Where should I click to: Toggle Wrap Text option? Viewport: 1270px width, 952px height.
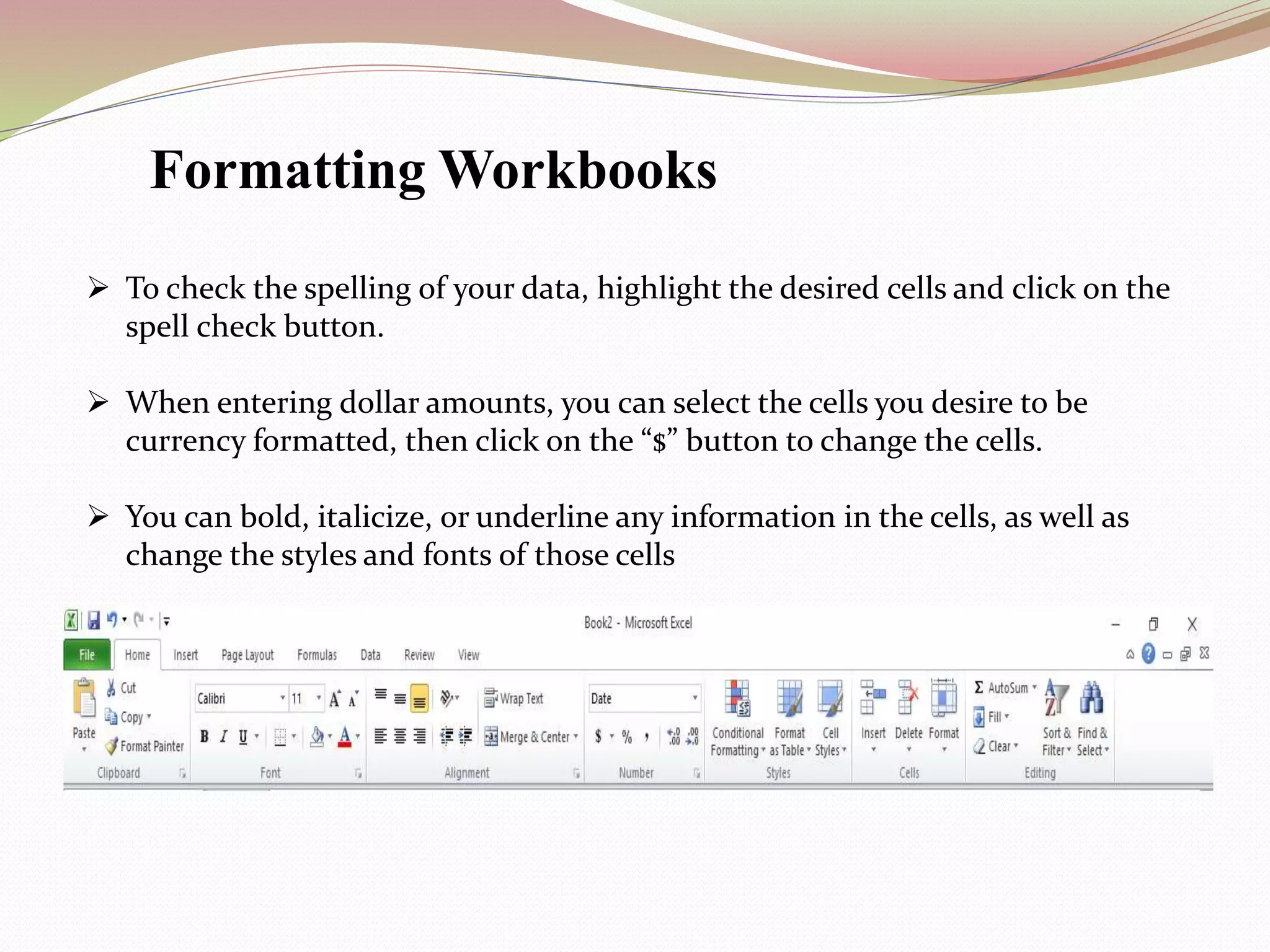click(514, 699)
